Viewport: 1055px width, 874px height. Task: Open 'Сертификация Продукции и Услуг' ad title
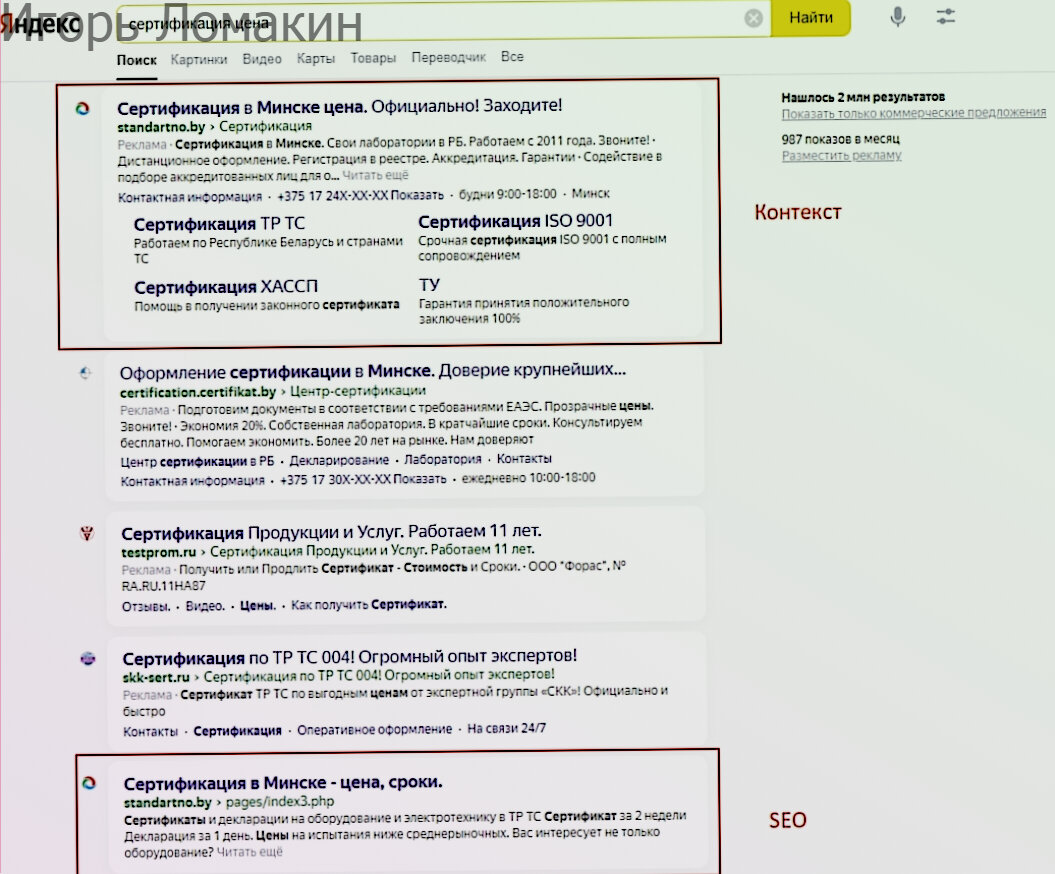[x=331, y=532]
